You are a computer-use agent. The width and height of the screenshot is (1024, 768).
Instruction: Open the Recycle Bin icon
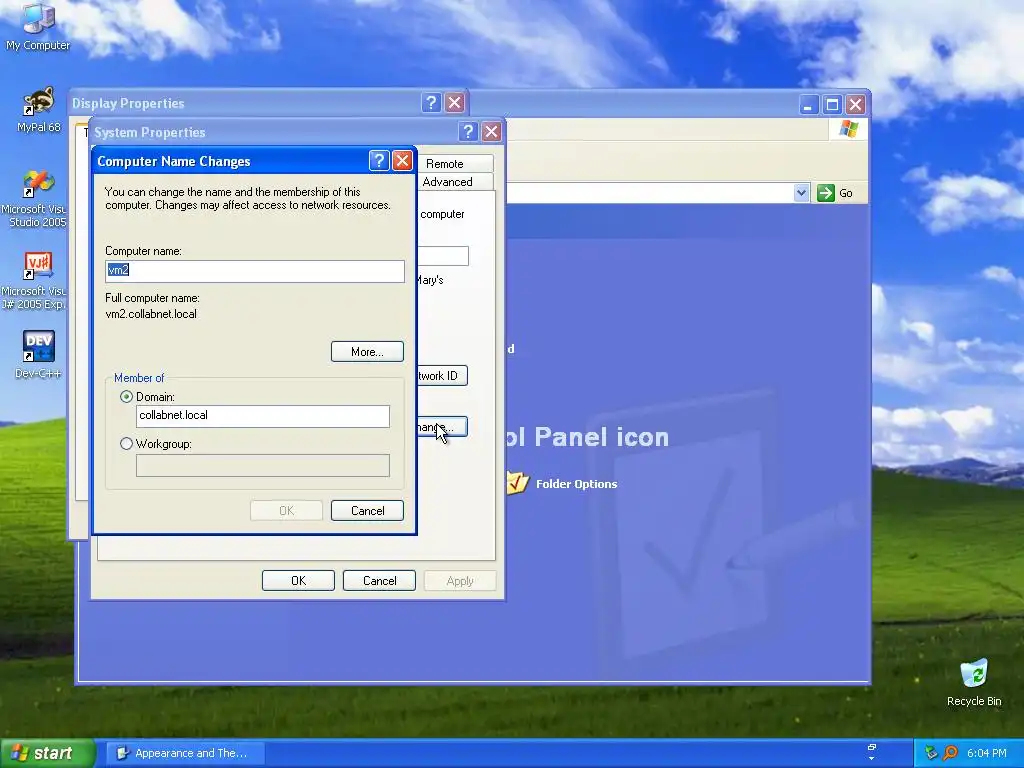[974, 682]
